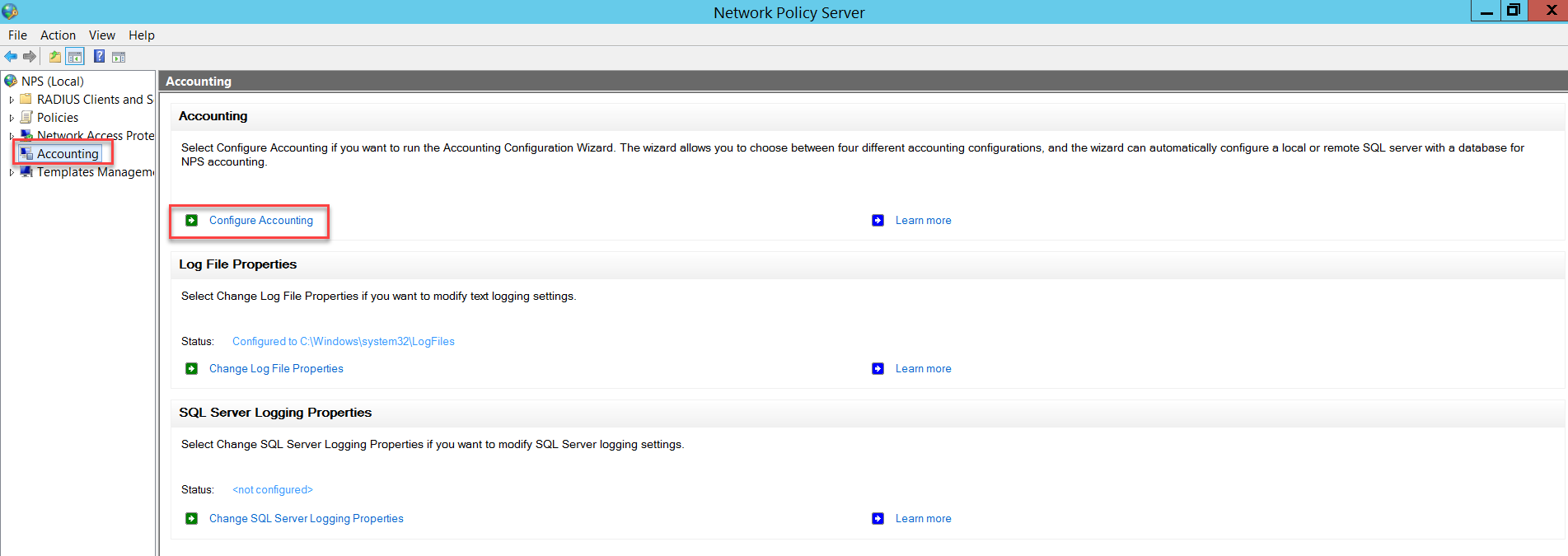Screen dimensions: 1568x556
Task: Open the File menu
Action: pos(17,35)
